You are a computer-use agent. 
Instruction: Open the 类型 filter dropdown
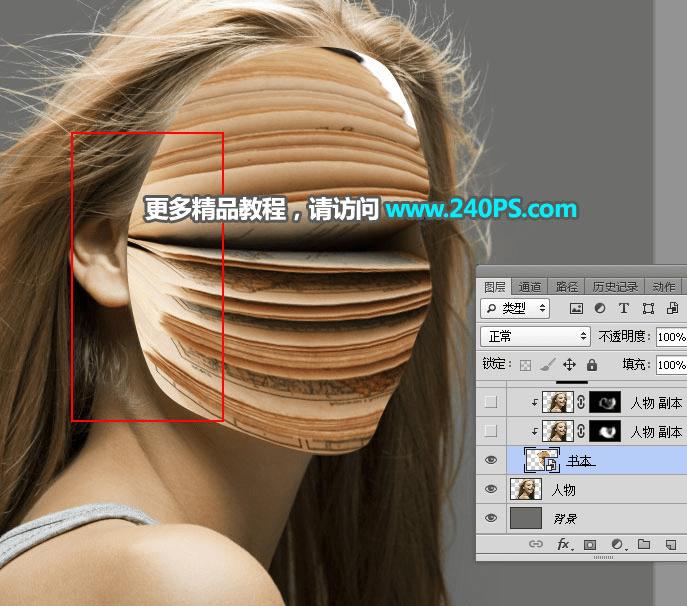[x=515, y=308]
